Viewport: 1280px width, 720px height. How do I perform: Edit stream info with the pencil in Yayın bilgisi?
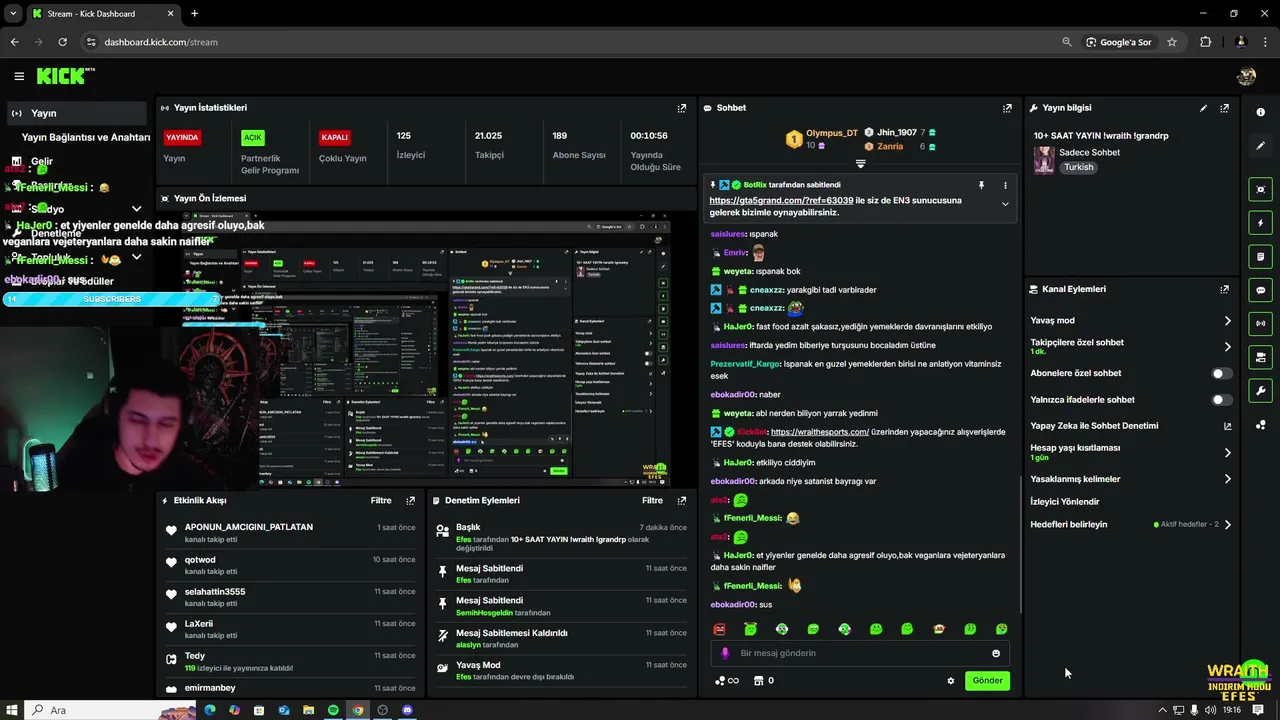pyautogui.click(x=1203, y=108)
